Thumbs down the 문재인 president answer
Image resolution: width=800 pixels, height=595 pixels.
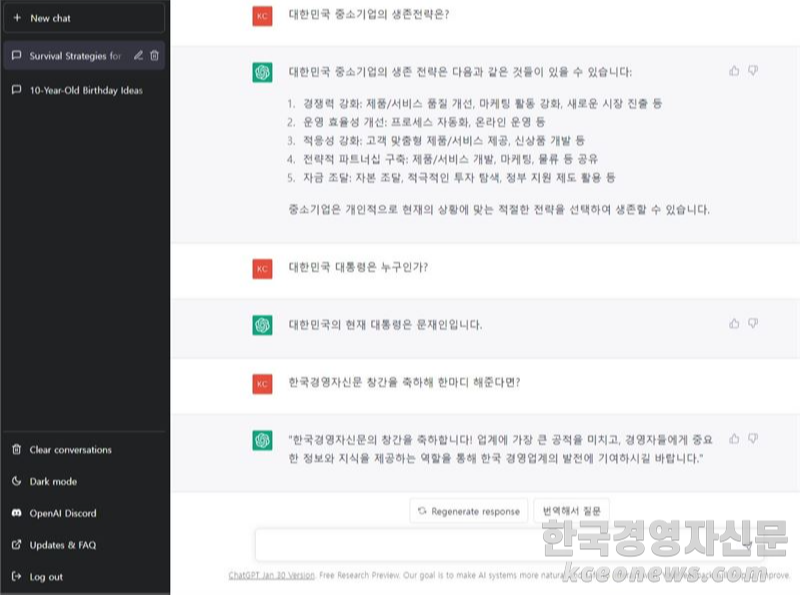tap(753, 324)
